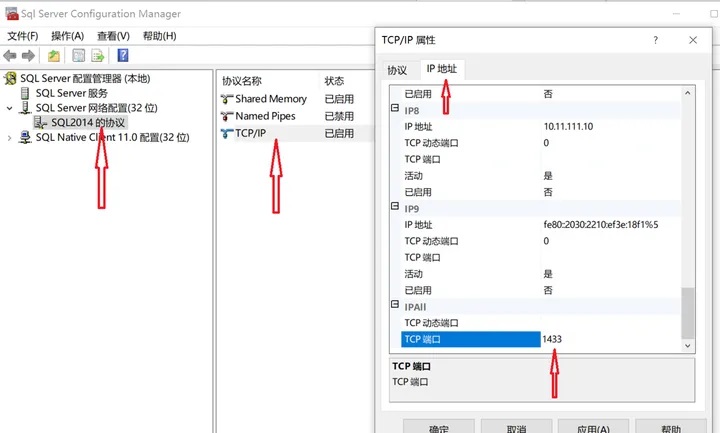
Task: Close the TCP/IP 属性 dialog
Action: click(693, 40)
